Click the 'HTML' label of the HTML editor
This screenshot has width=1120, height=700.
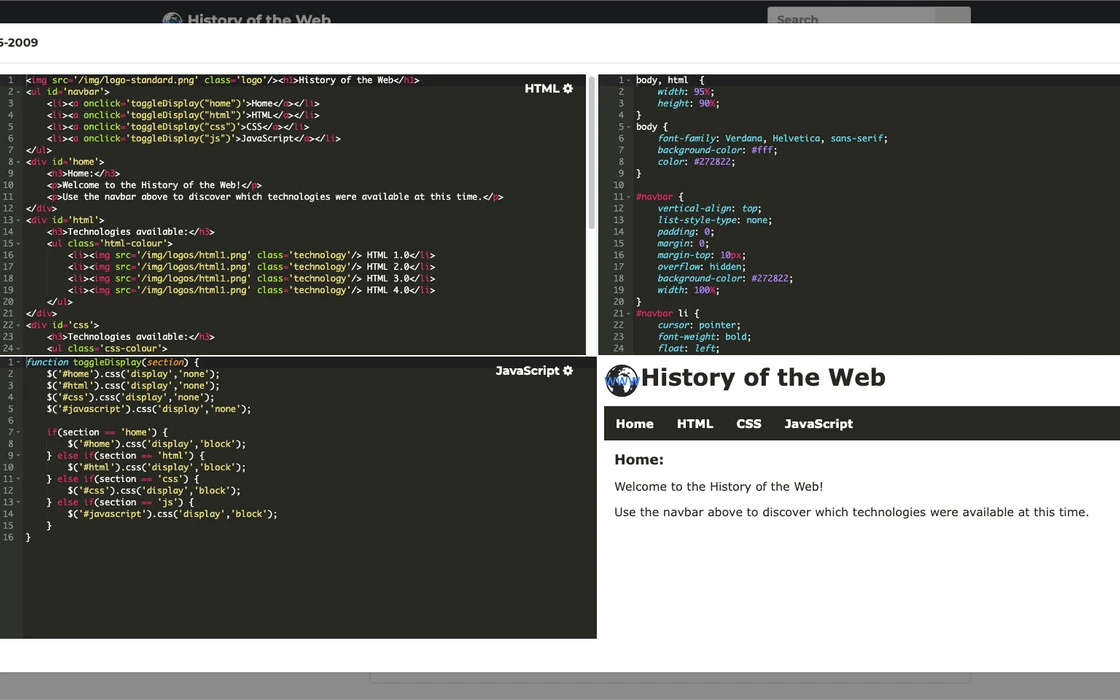(x=541, y=89)
